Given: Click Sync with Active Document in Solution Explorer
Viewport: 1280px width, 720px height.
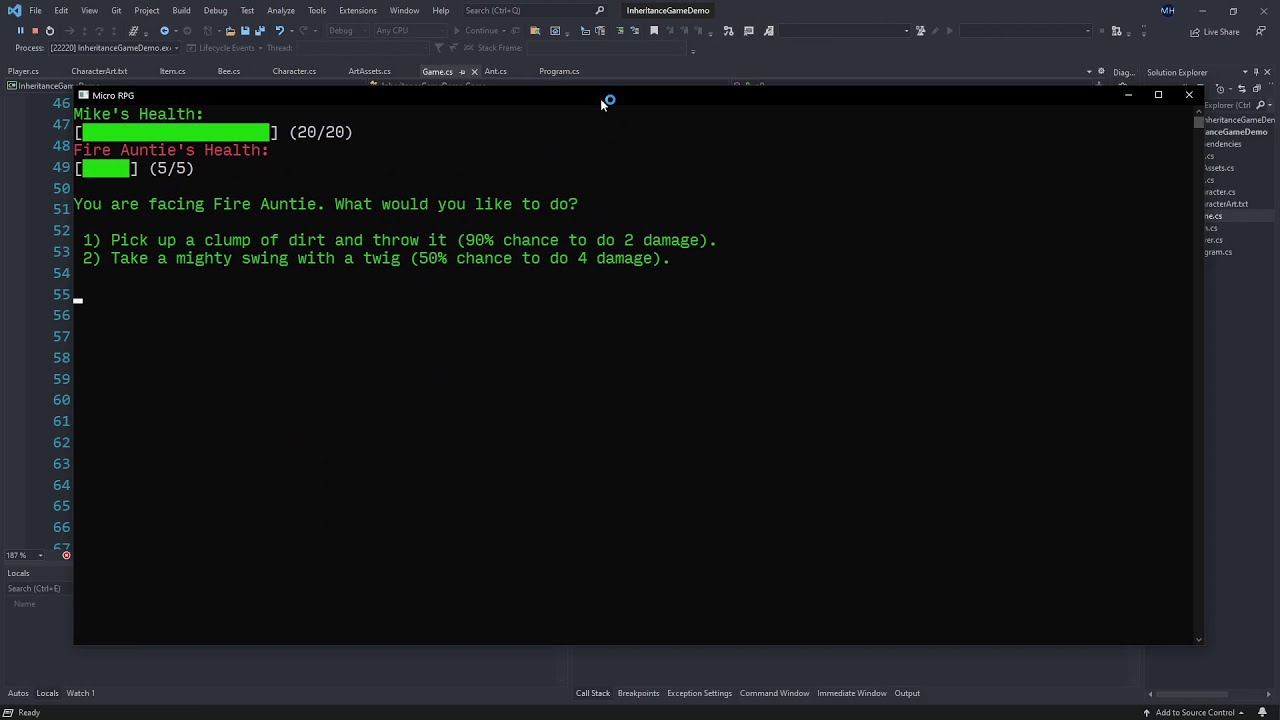Looking at the screenshot, I should click(1241, 89).
